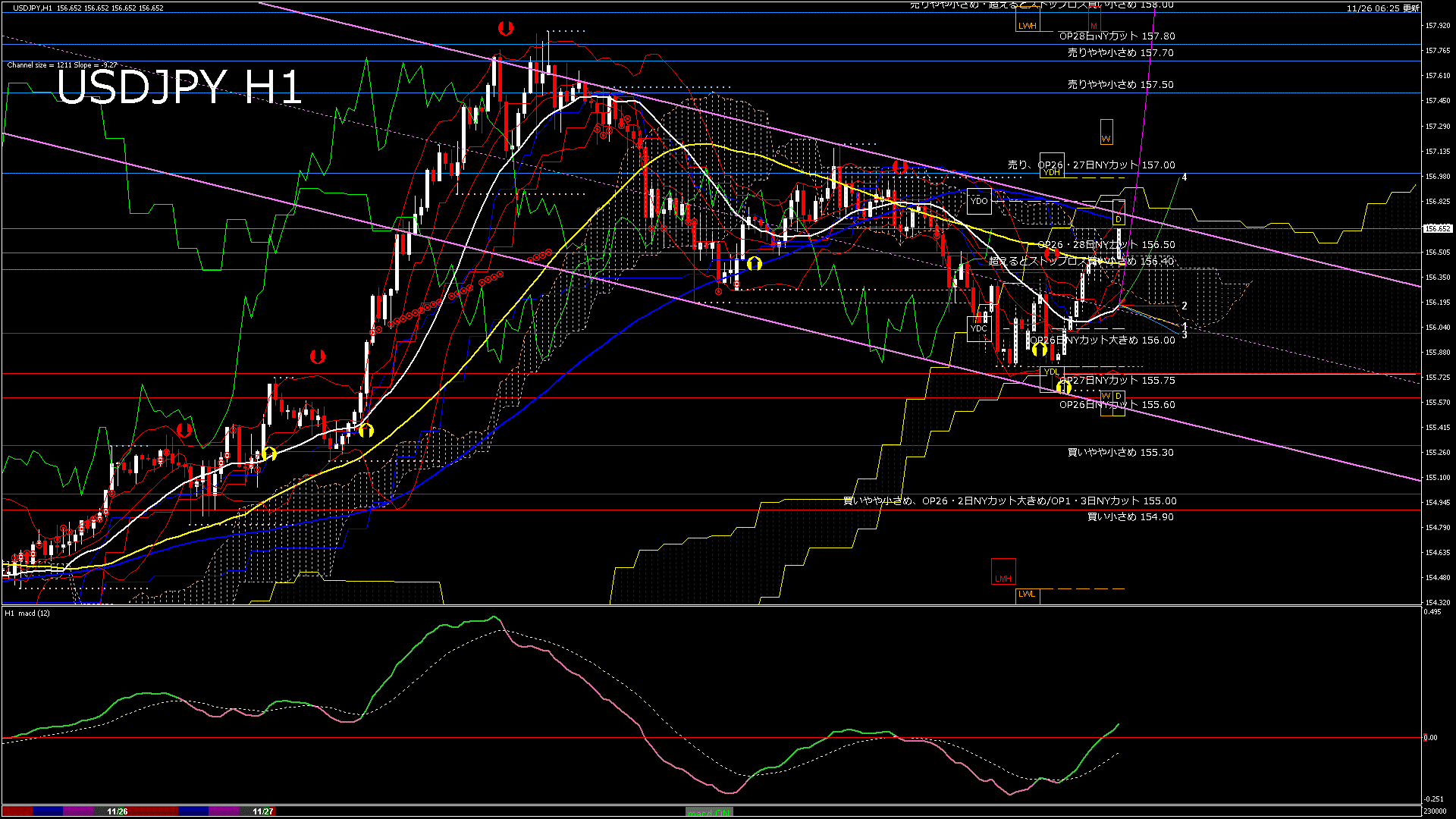This screenshot has height=819, width=1456.
Task: Click the 買いやや小さめ 155.30 label
Action: pos(1120,452)
